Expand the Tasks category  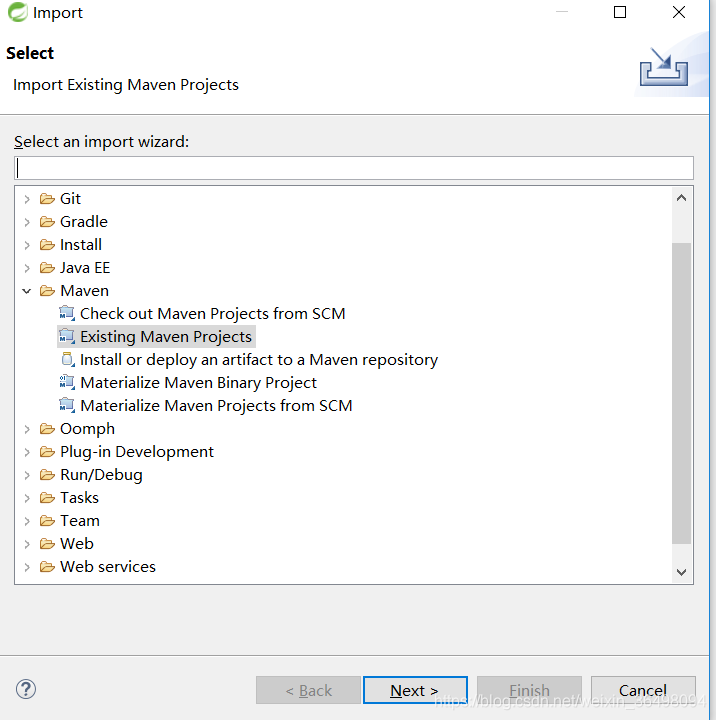(27, 498)
